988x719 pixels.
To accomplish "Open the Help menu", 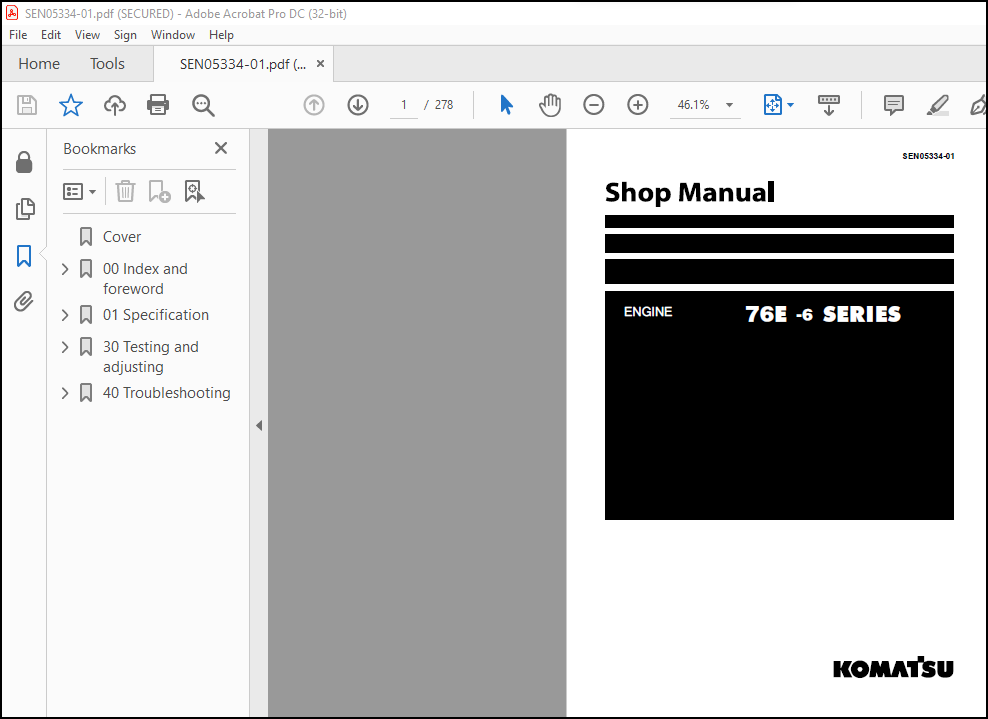I will pos(221,35).
